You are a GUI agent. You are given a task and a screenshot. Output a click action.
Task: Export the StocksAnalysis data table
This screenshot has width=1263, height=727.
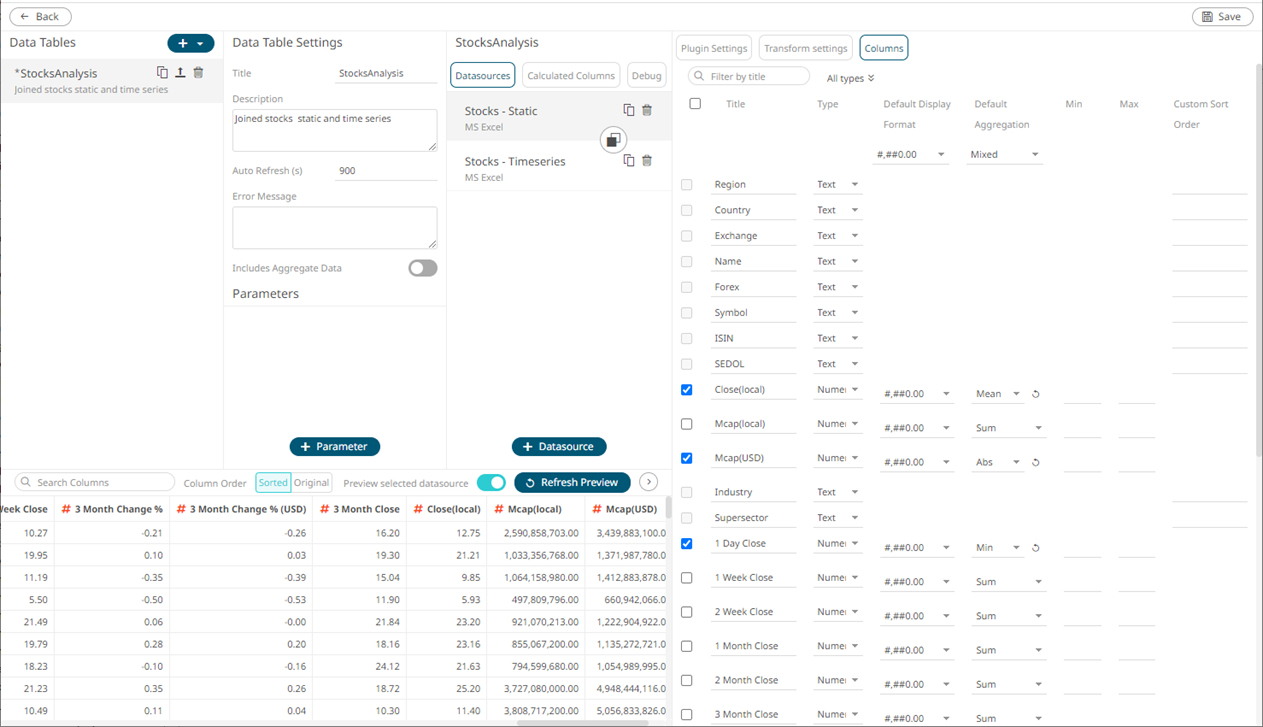180,73
